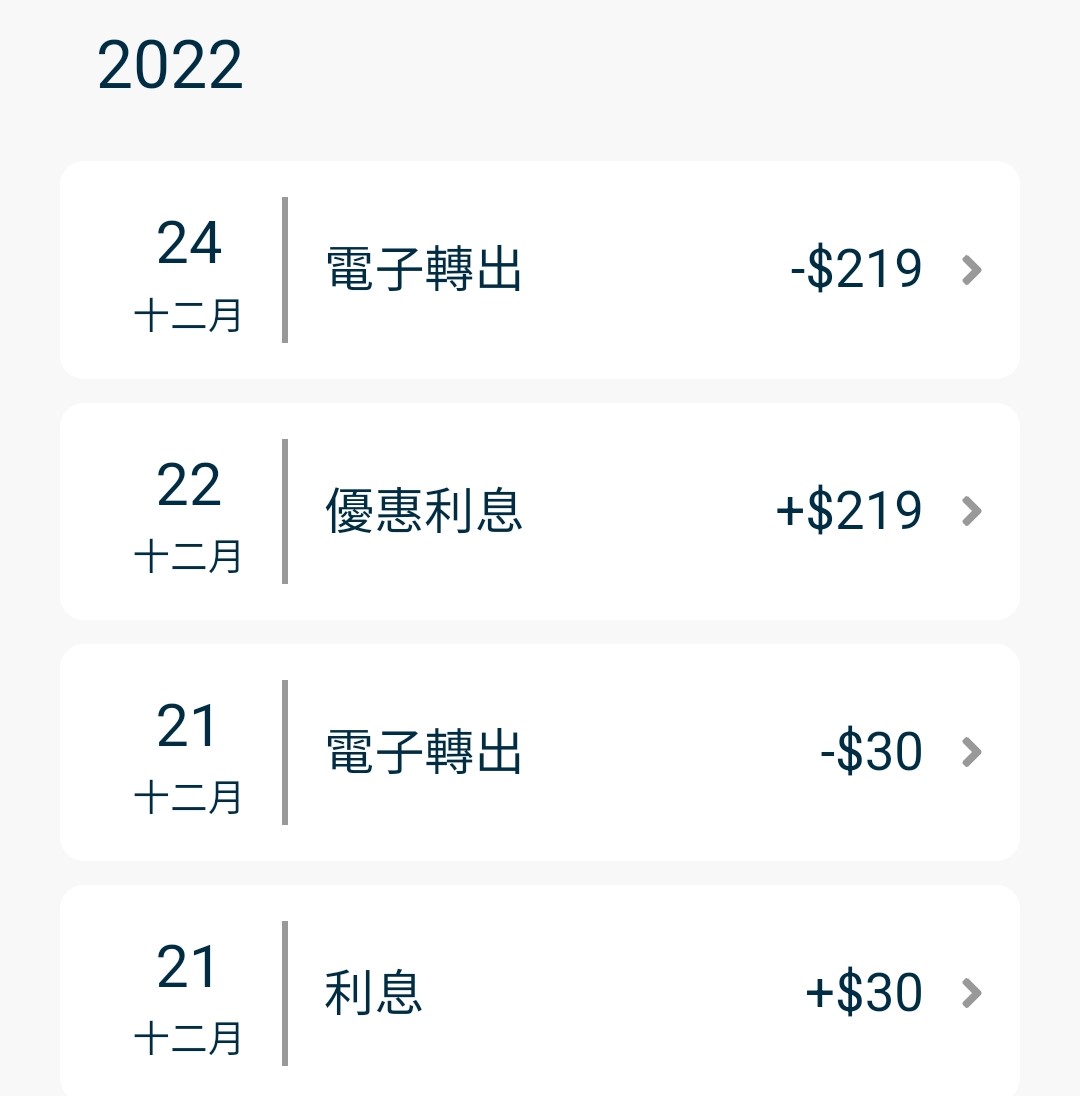1080x1096 pixels.
Task: Tap the -$219 amount
Action: pos(856,270)
